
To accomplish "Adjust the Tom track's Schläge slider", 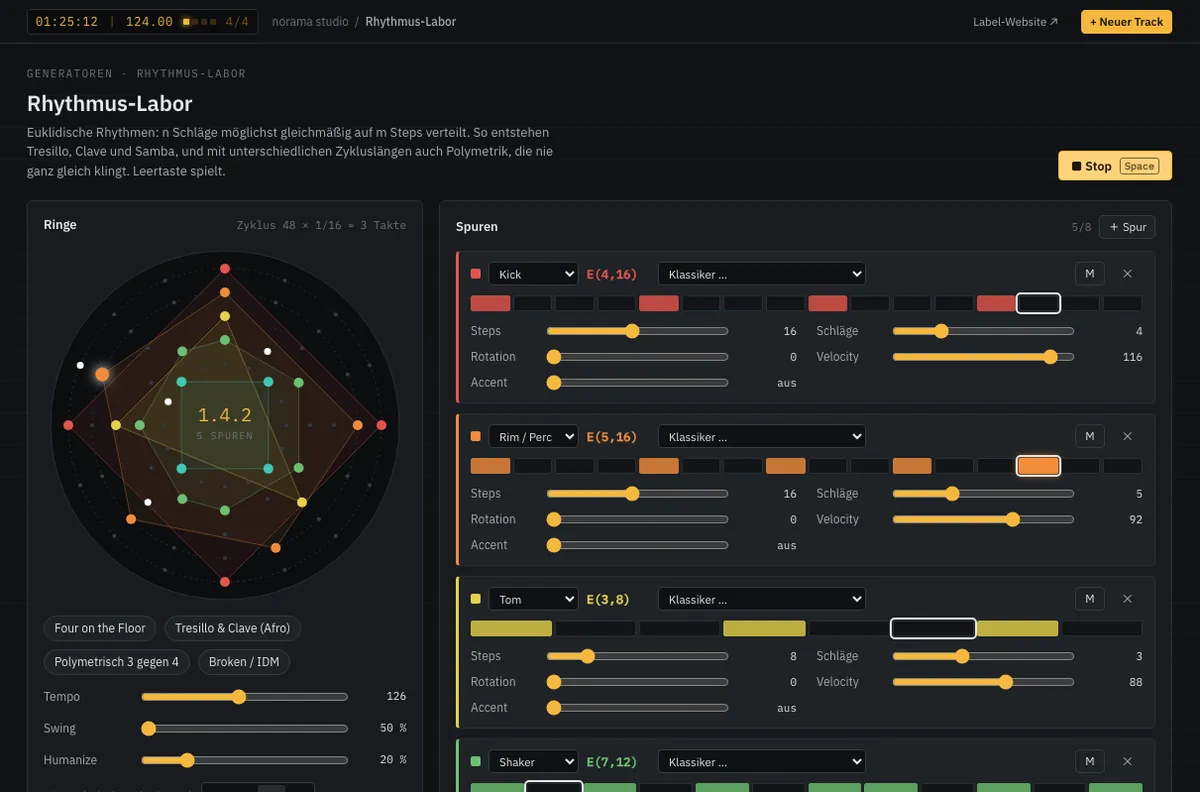I will tap(983, 656).
